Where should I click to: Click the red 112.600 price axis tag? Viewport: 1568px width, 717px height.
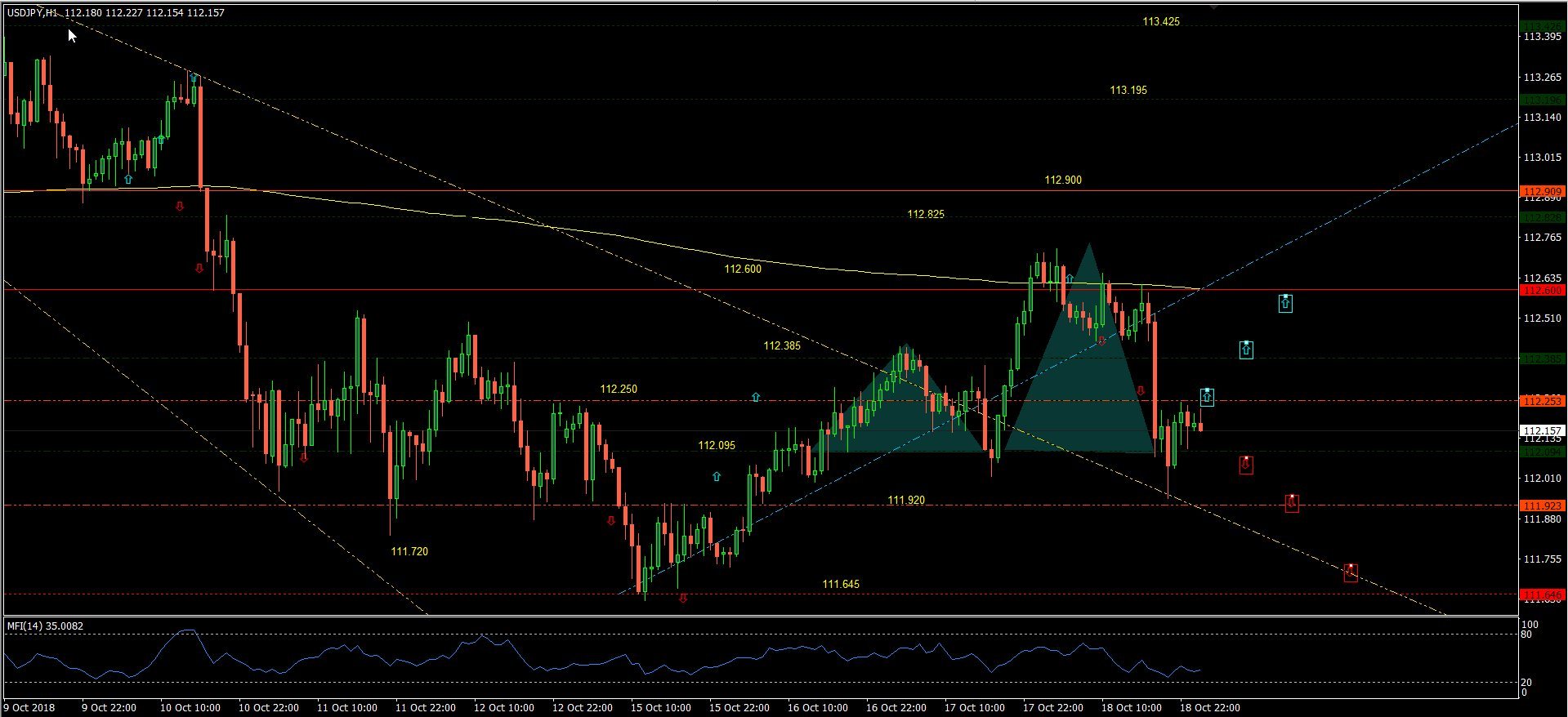(1542, 290)
